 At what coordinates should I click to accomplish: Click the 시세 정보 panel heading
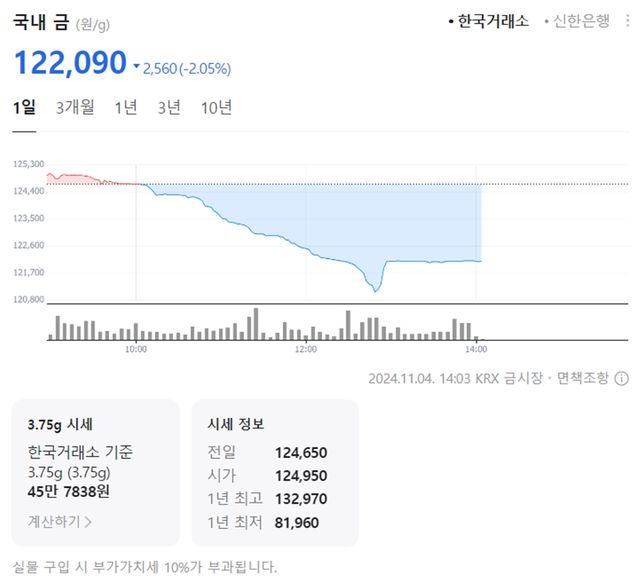click(235, 424)
